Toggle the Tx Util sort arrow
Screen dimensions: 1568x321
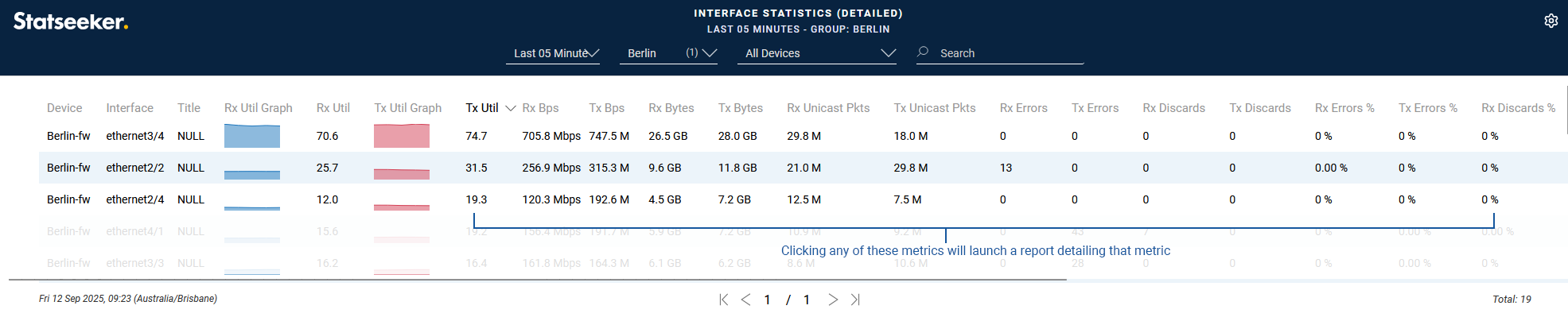coord(511,108)
